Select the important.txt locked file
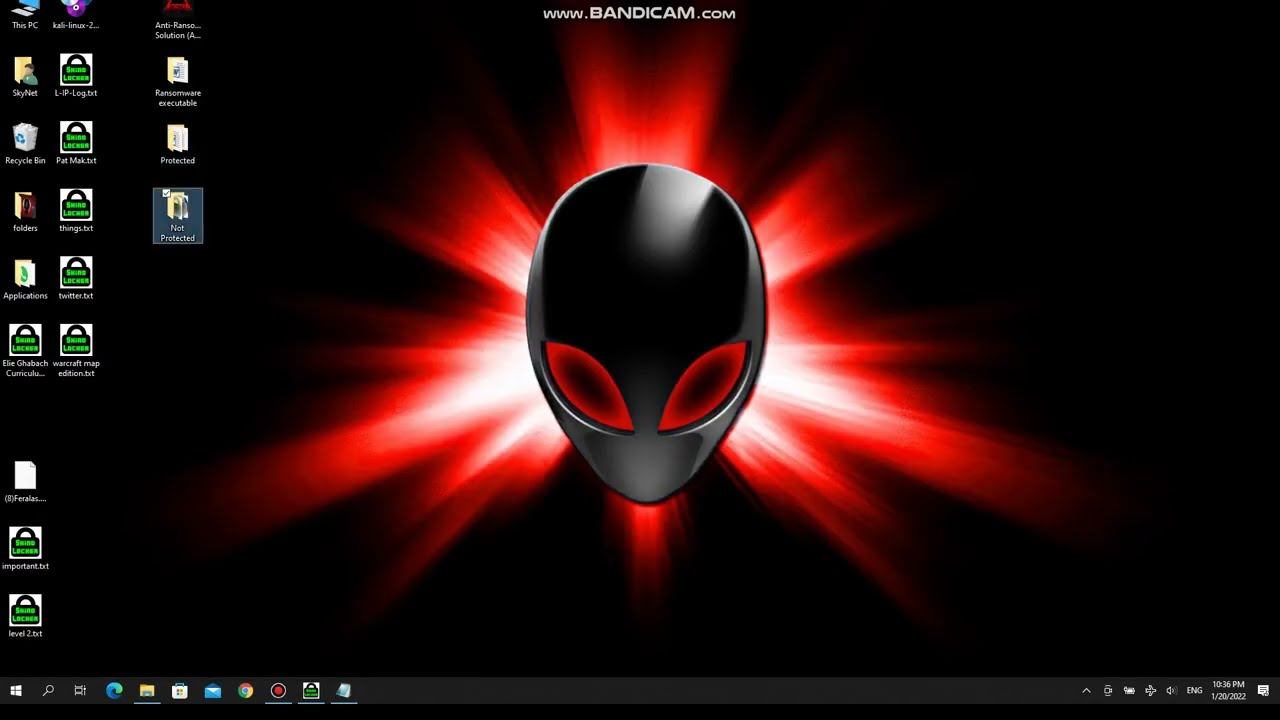Viewport: 1280px width, 720px height. 25,549
